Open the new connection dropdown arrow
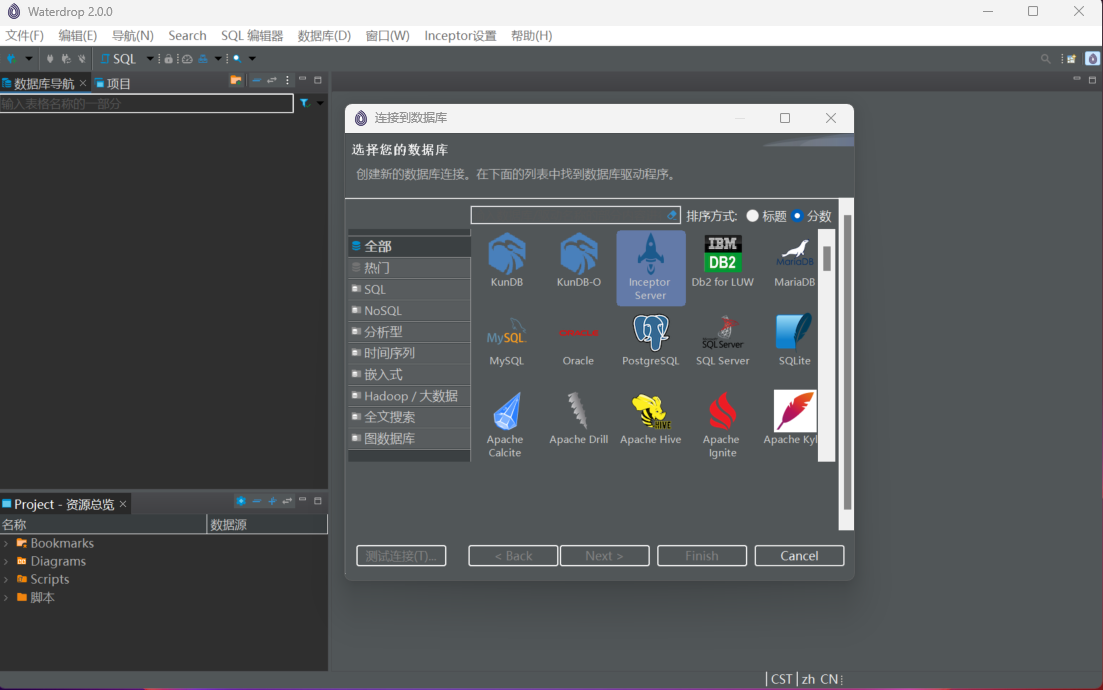 point(29,58)
